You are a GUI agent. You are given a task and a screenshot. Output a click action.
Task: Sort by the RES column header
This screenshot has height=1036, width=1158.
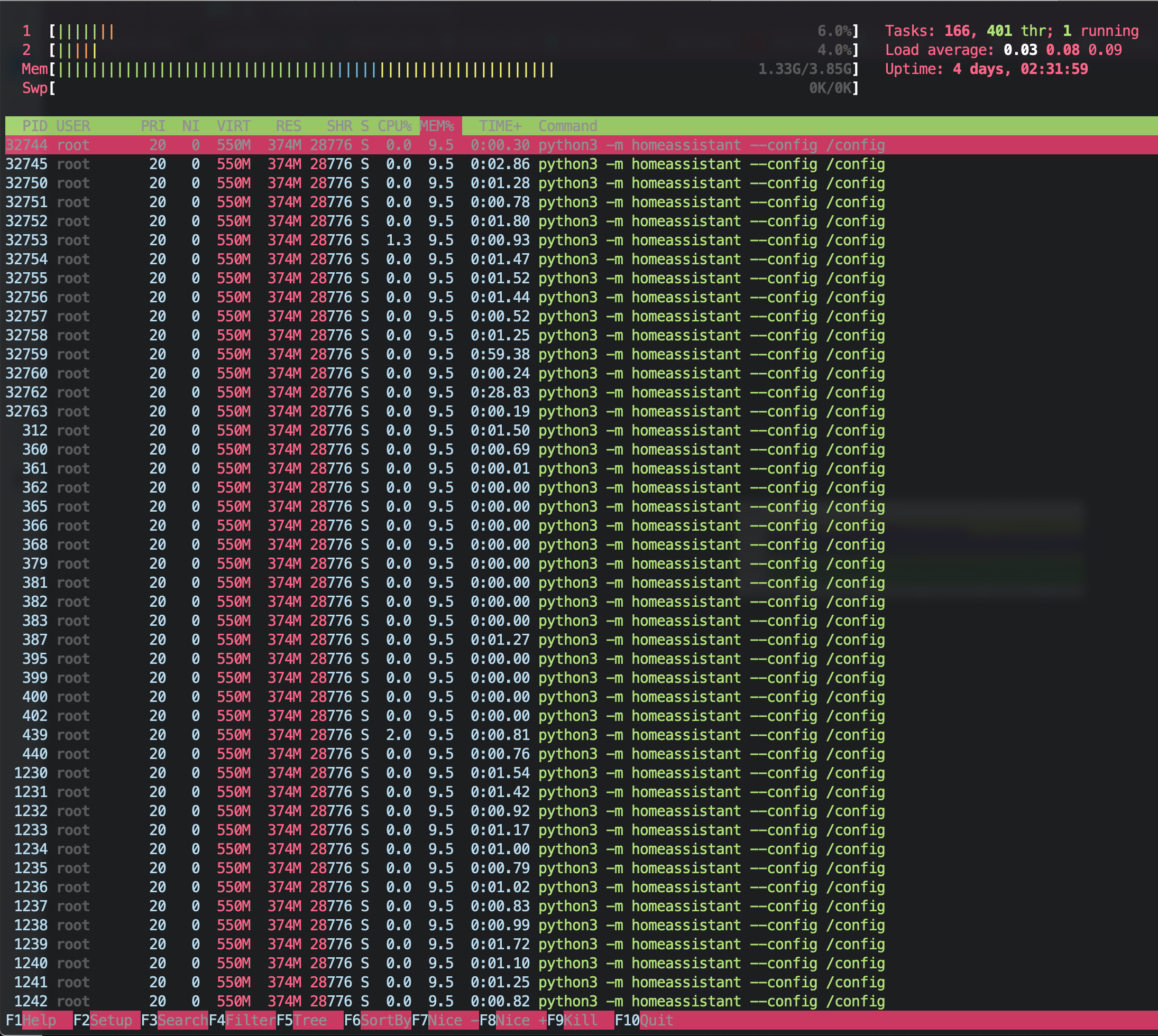[288, 126]
